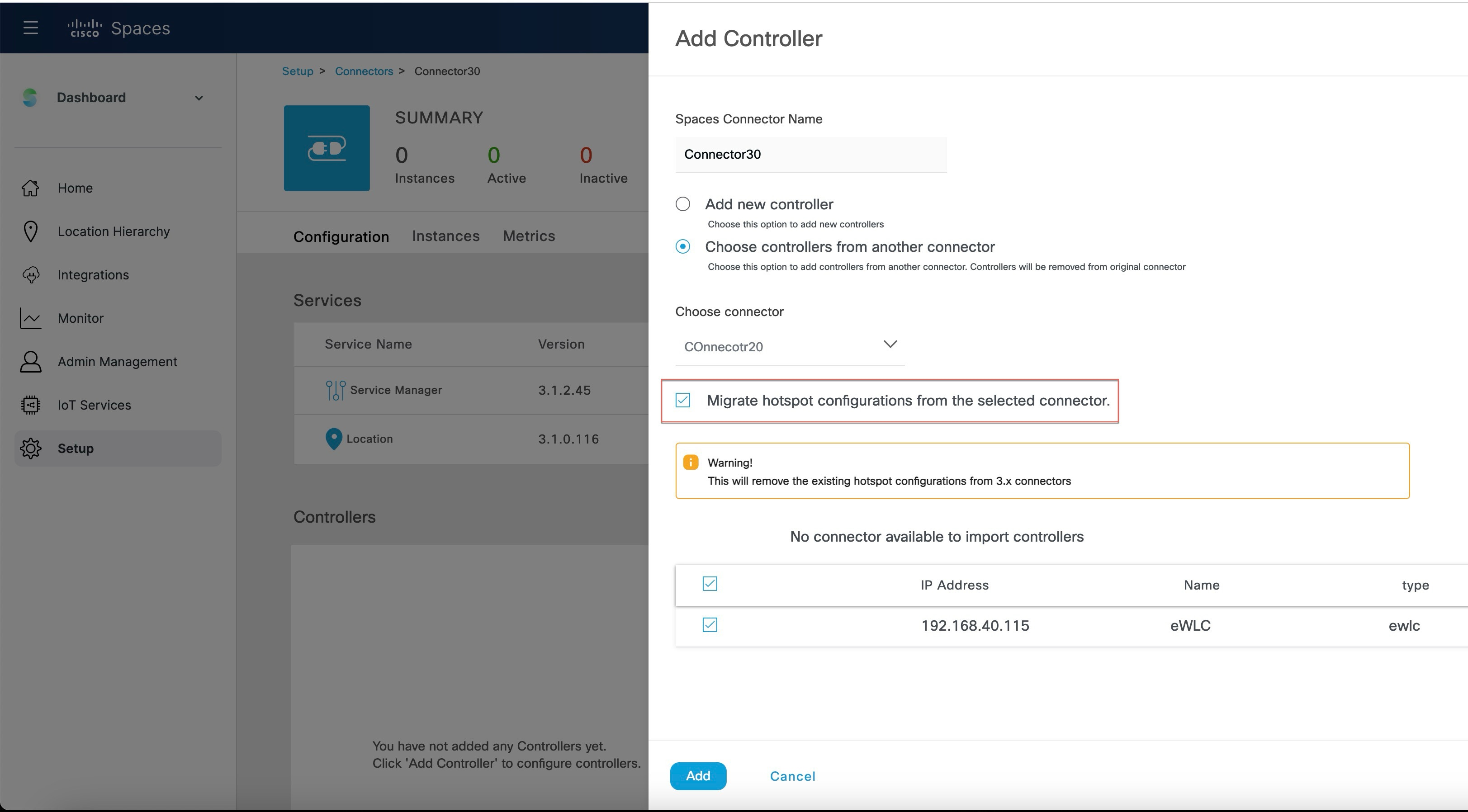
Task: Click the IP Address column header
Action: (955, 585)
